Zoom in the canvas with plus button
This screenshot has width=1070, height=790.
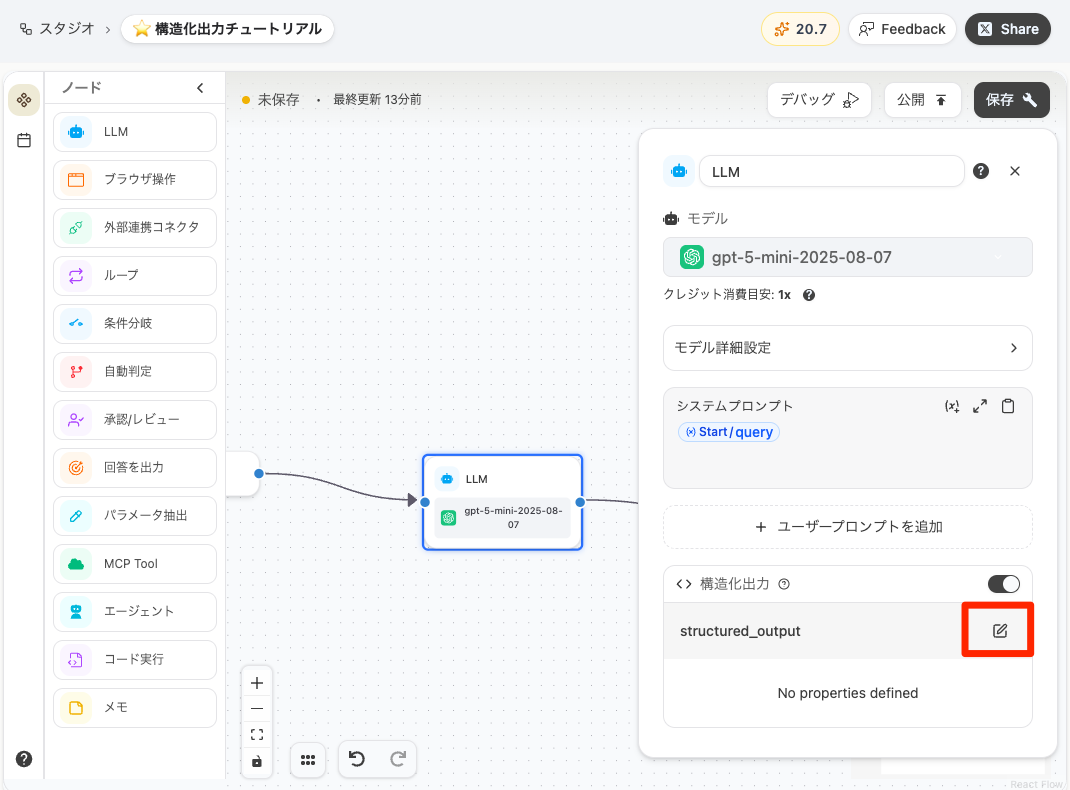pyautogui.click(x=257, y=683)
